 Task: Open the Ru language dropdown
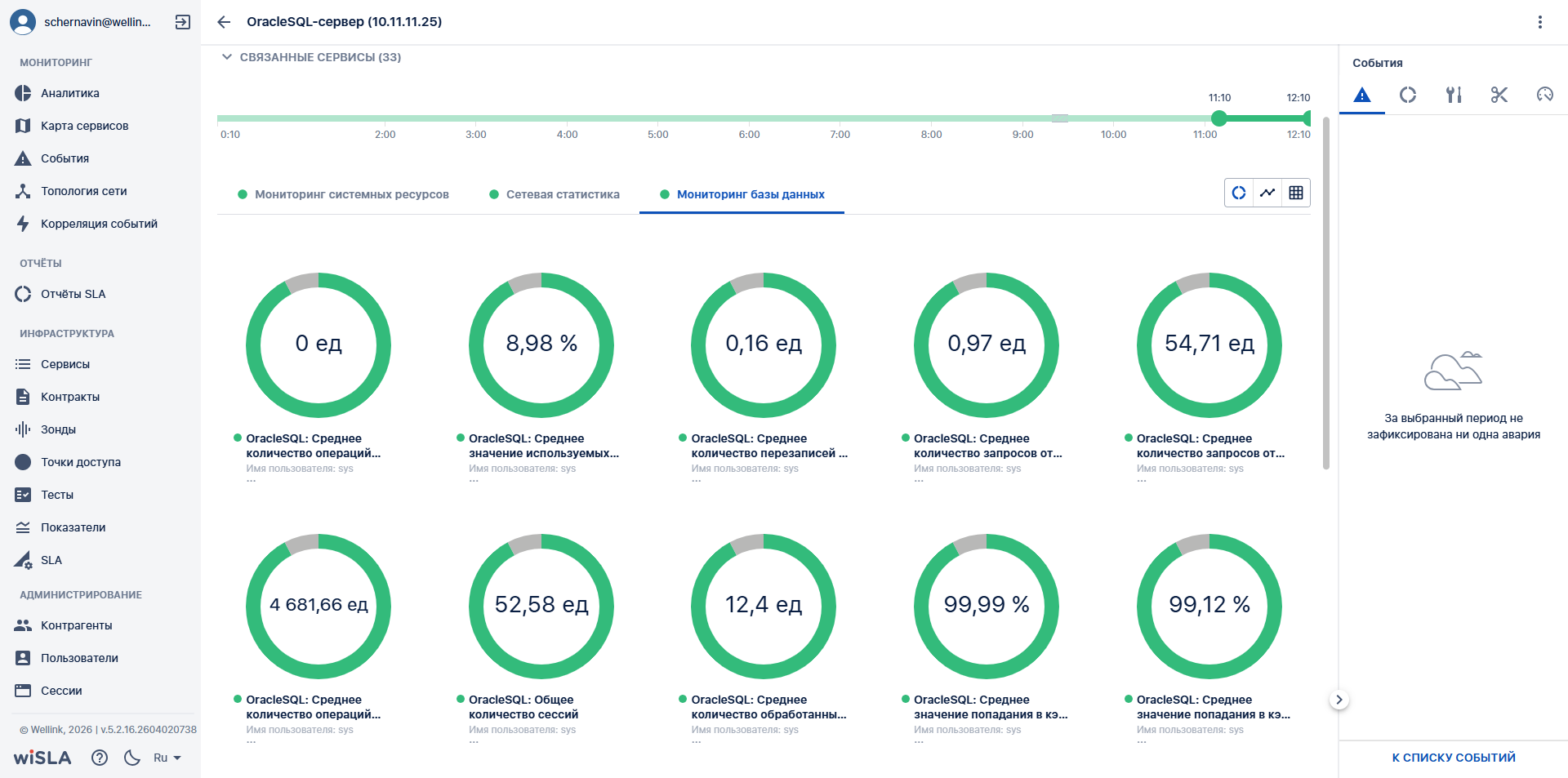click(x=167, y=758)
